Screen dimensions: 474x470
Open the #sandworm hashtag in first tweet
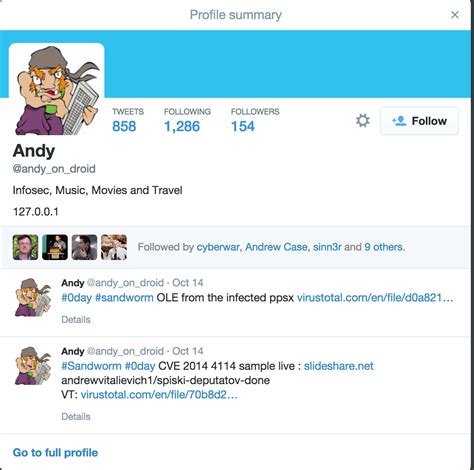coord(124,297)
